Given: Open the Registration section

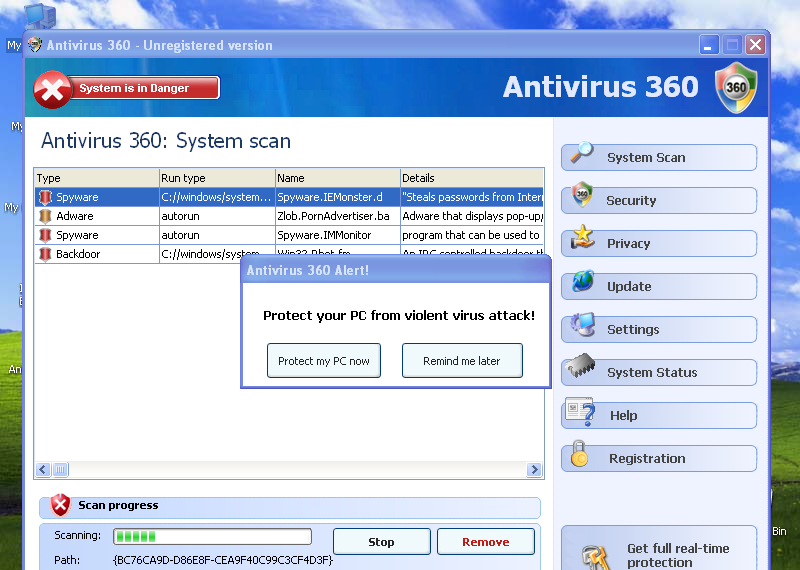Looking at the screenshot, I should [x=659, y=458].
